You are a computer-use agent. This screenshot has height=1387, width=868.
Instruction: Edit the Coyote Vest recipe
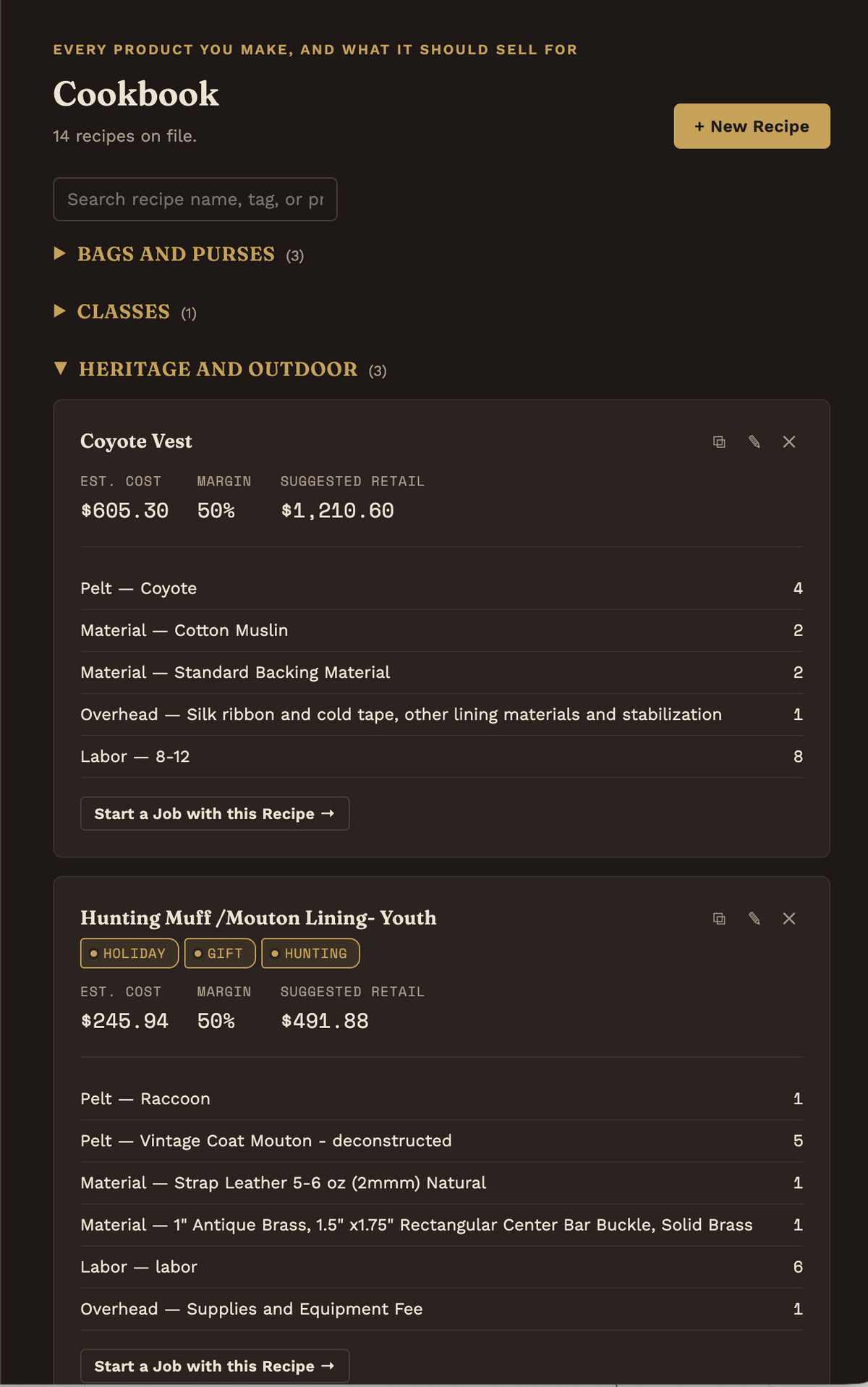tap(754, 441)
